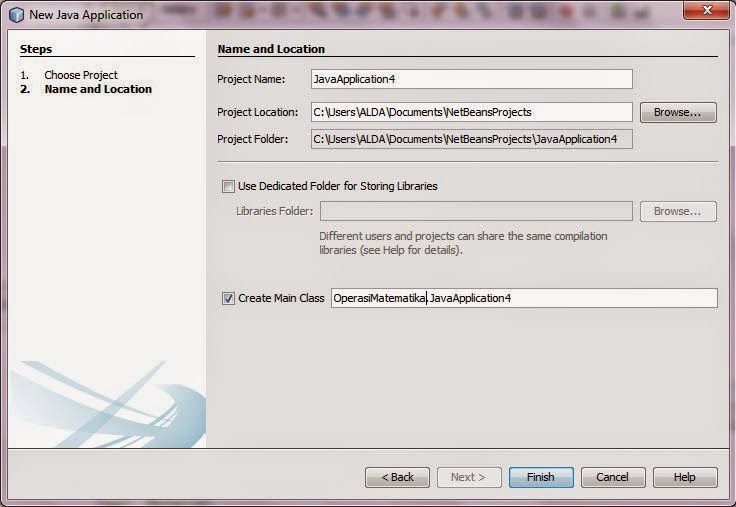Browse for the Project Location
The width and height of the screenshot is (736, 507).
[x=678, y=112]
